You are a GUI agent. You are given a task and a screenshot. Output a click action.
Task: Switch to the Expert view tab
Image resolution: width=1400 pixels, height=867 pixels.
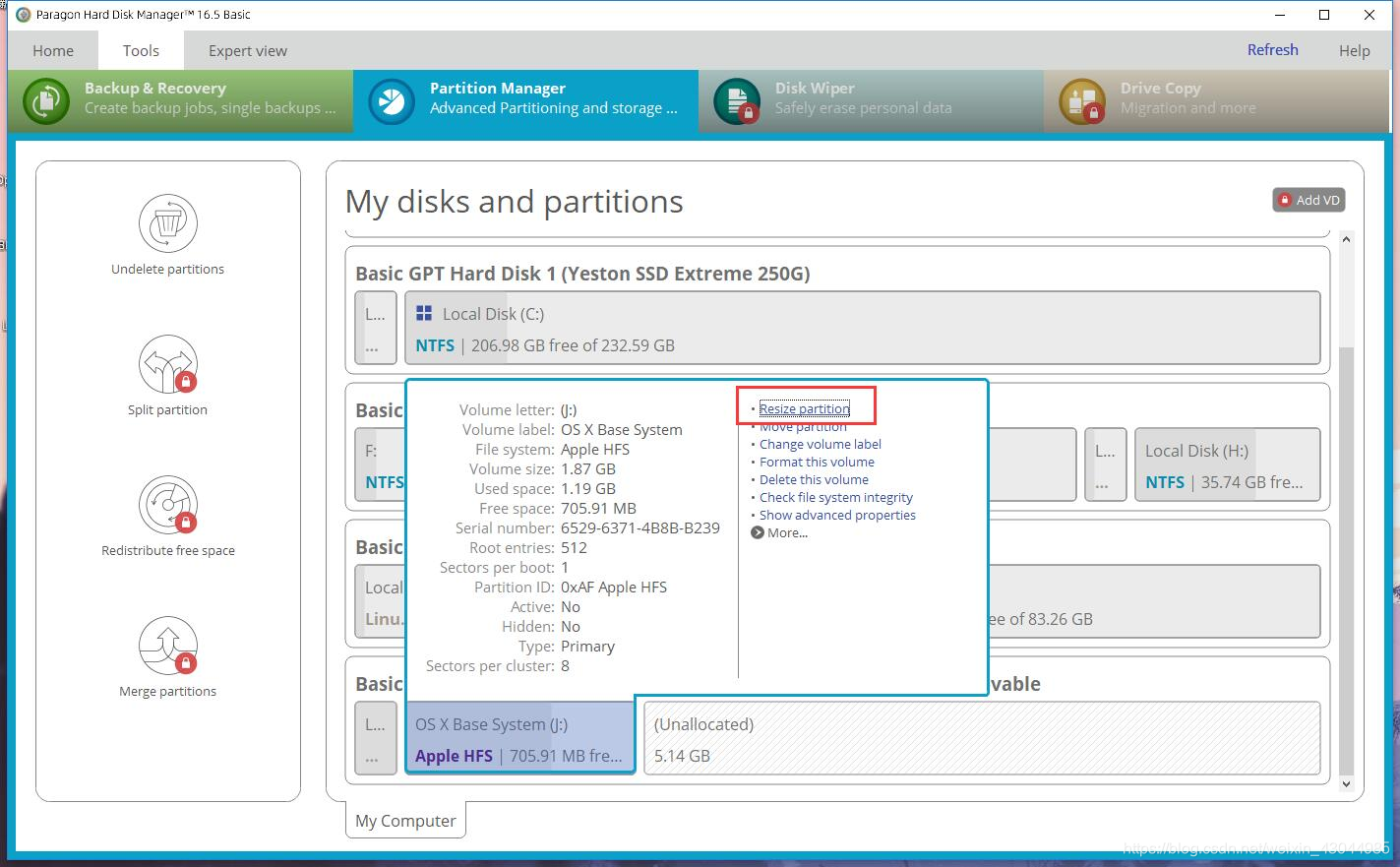click(x=248, y=50)
